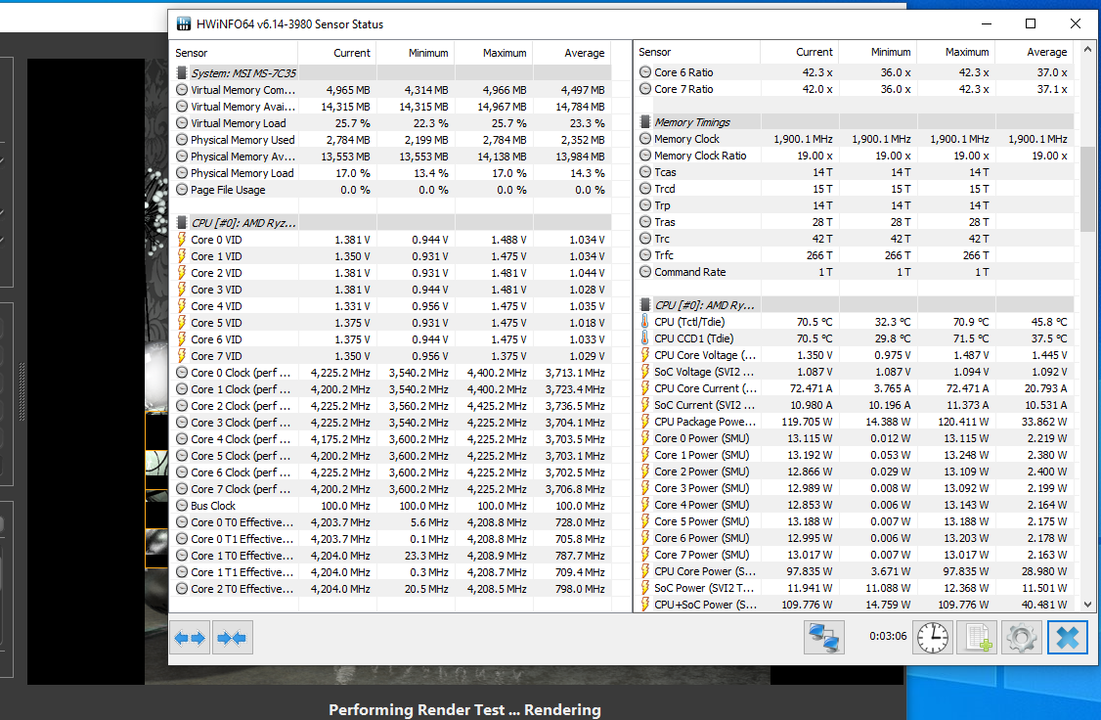The height and width of the screenshot is (720, 1101).
Task: Open sensor settings gear icon
Action: pyautogui.click(x=1022, y=638)
